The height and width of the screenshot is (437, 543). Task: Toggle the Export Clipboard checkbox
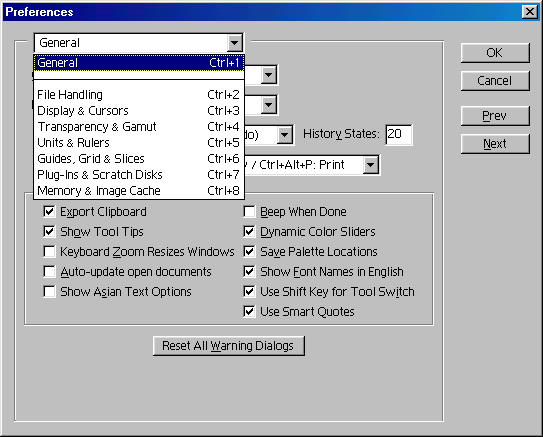(49, 211)
